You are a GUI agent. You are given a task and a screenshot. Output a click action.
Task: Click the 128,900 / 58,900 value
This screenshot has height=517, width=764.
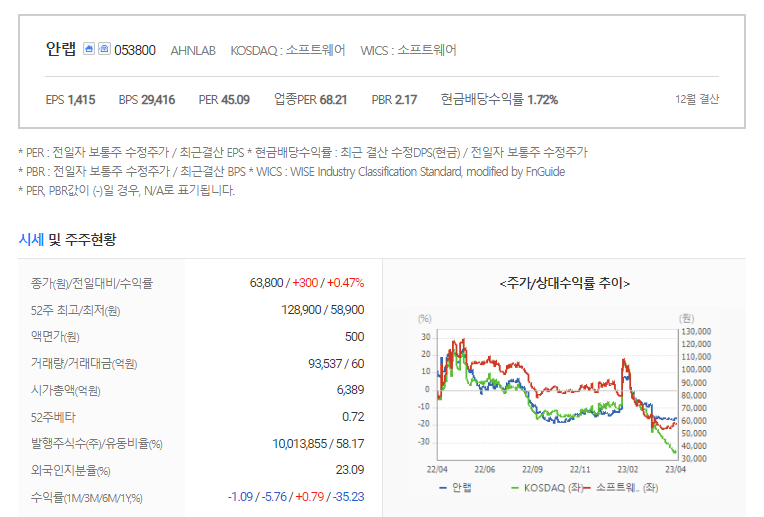pos(323,310)
